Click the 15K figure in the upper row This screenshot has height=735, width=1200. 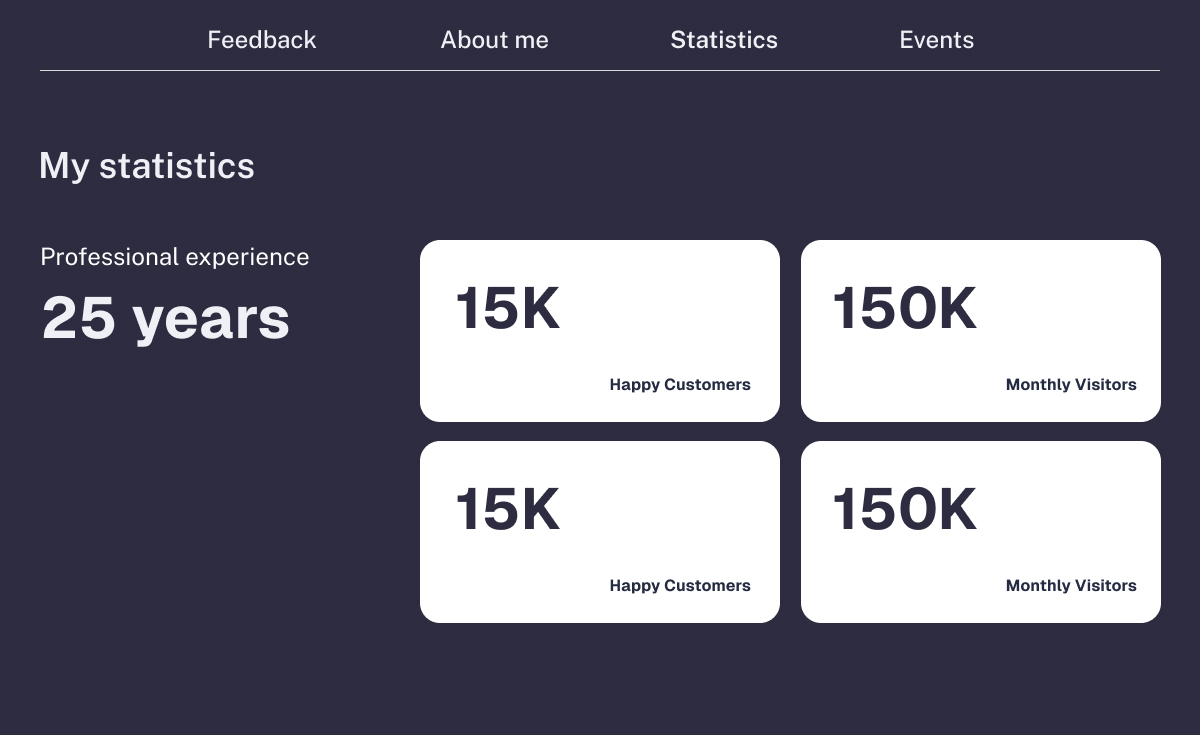pyautogui.click(x=508, y=308)
